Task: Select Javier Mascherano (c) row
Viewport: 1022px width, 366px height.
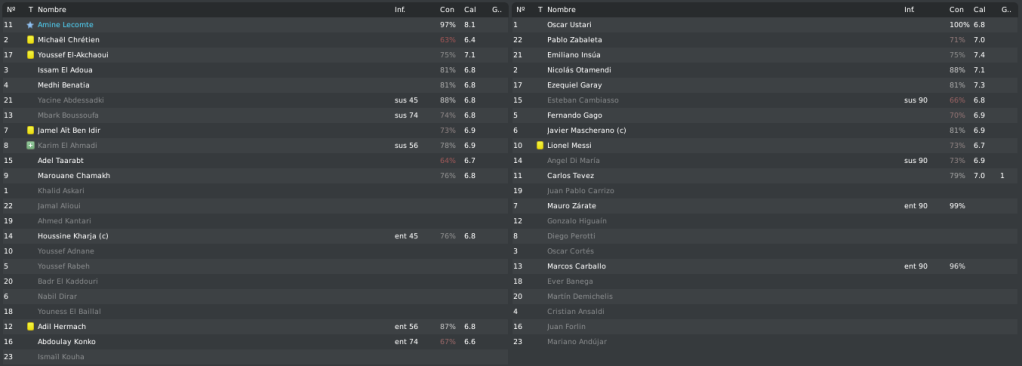Action: (x=766, y=130)
